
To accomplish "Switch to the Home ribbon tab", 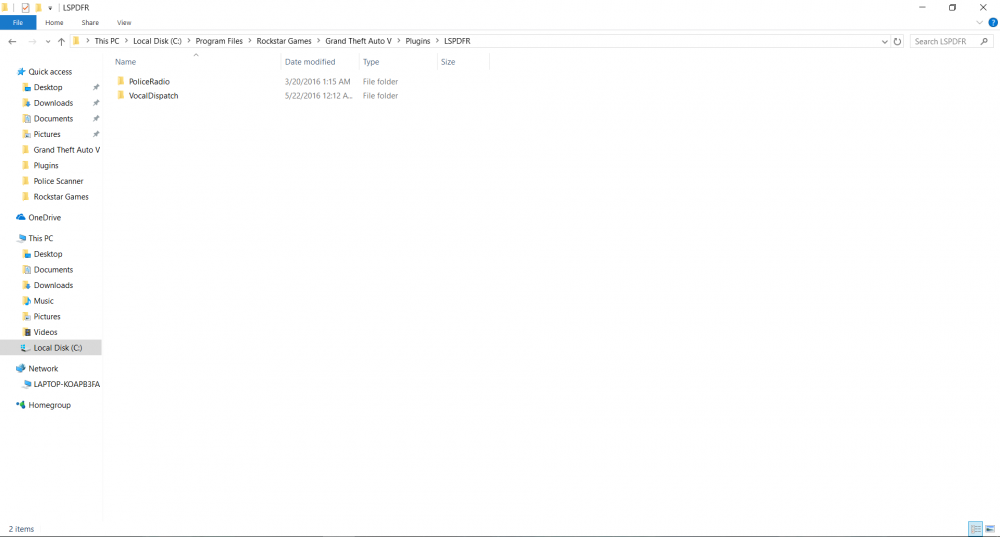I will (54, 22).
